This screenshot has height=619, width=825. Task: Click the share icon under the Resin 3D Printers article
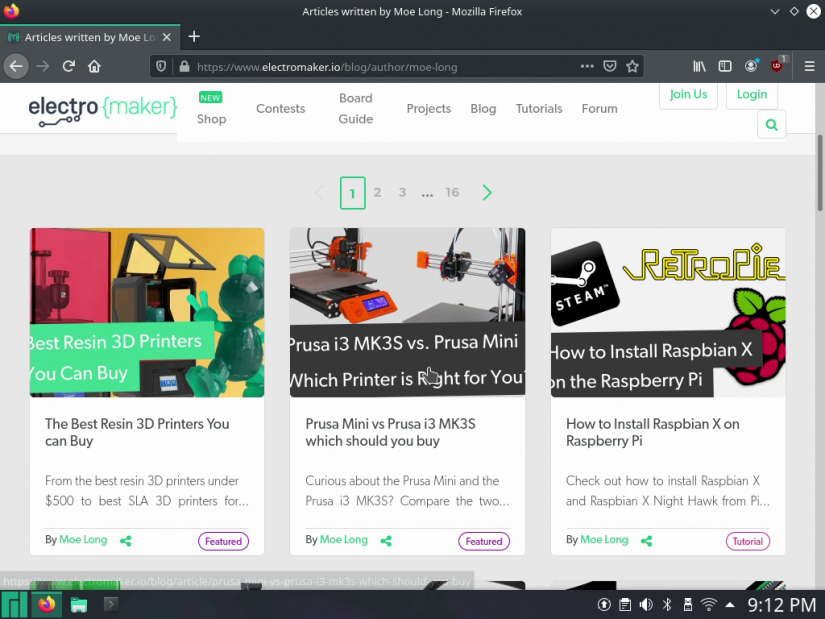coord(125,540)
